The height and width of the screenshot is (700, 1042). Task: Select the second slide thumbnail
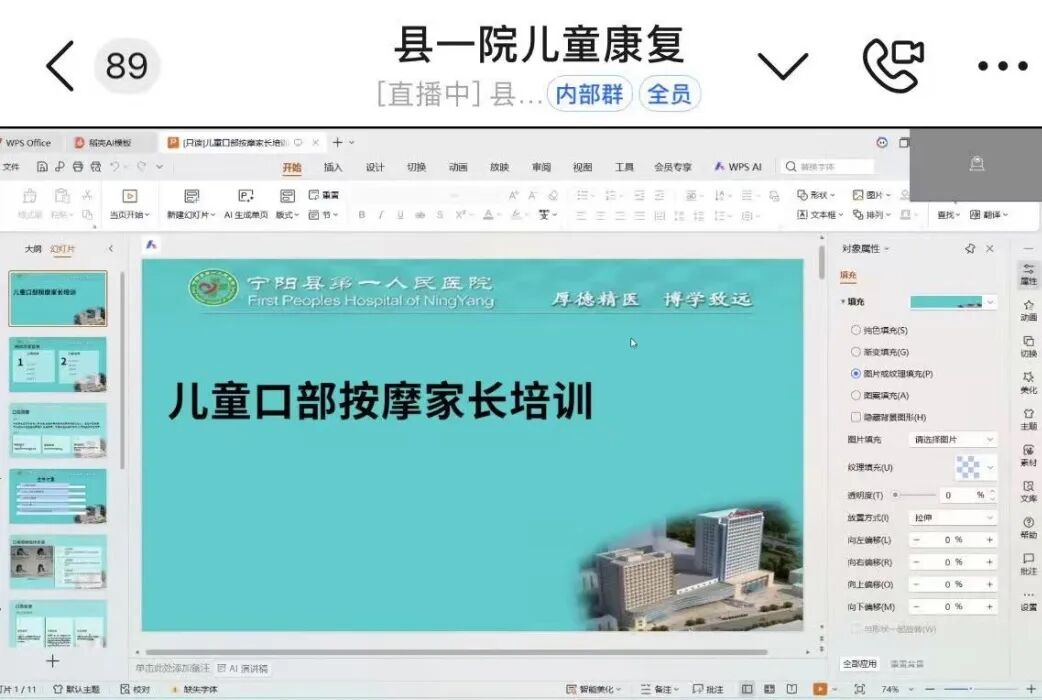click(58, 364)
